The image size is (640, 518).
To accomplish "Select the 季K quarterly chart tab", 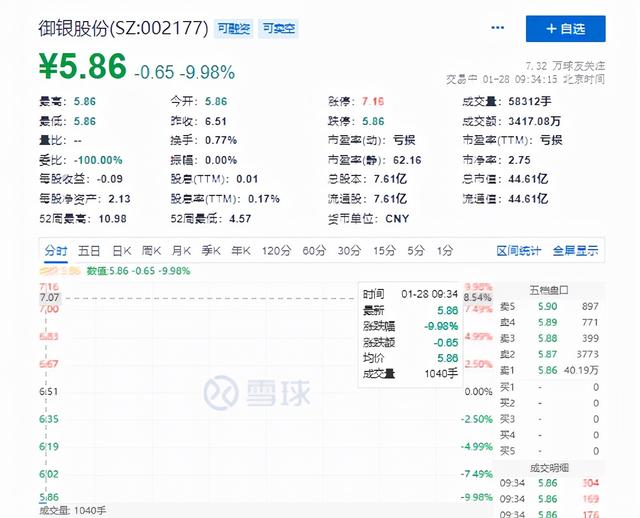I will [x=211, y=251].
